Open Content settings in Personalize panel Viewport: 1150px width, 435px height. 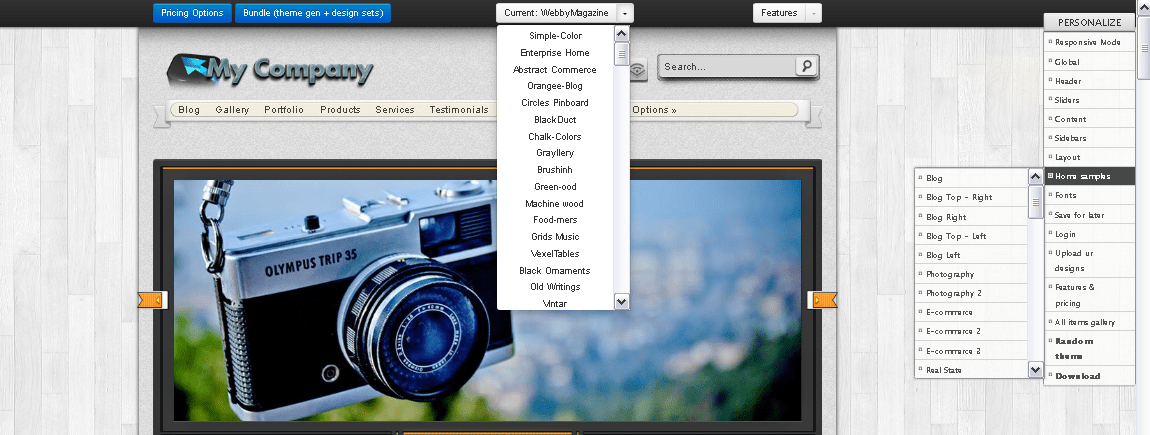point(1090,119)
